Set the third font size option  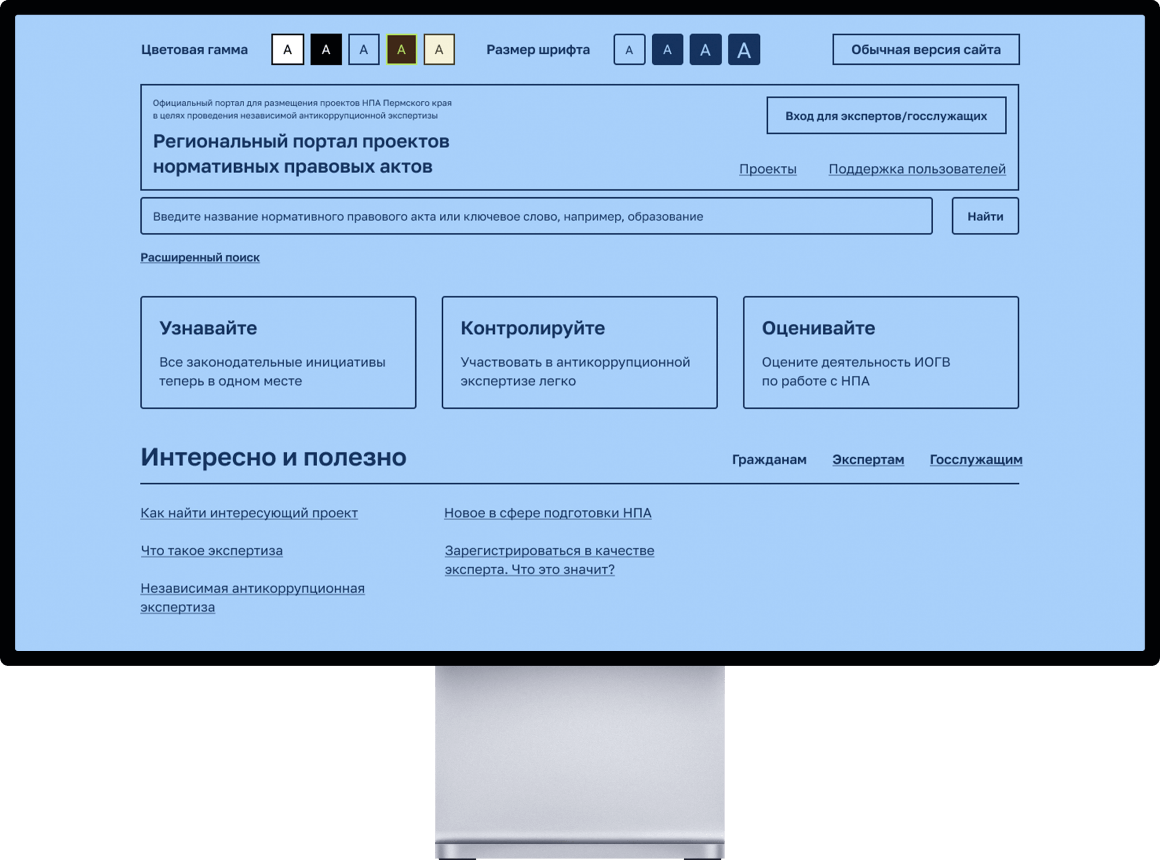coord(705,49)
